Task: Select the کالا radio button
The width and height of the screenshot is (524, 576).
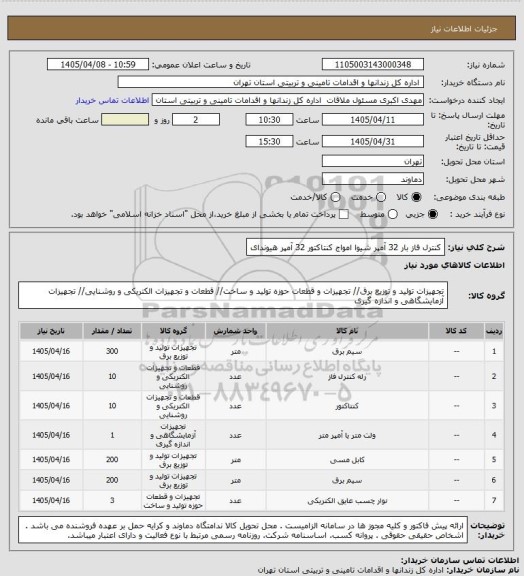Action: tap(416, 197)
